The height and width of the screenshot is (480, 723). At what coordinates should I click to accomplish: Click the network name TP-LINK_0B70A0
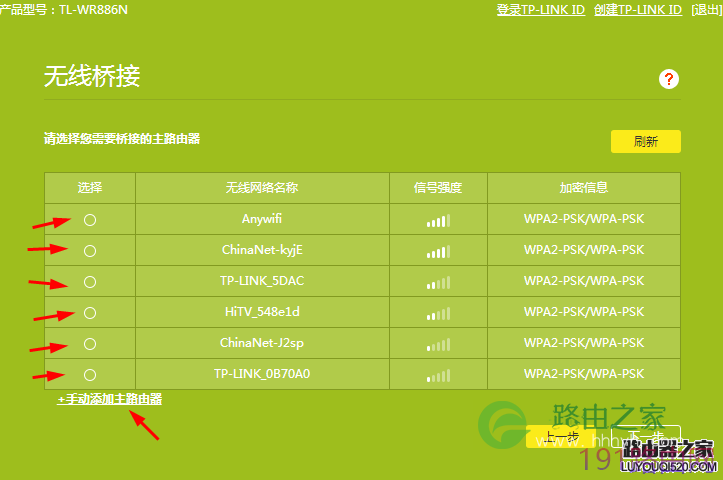click(x=262, y=373)
